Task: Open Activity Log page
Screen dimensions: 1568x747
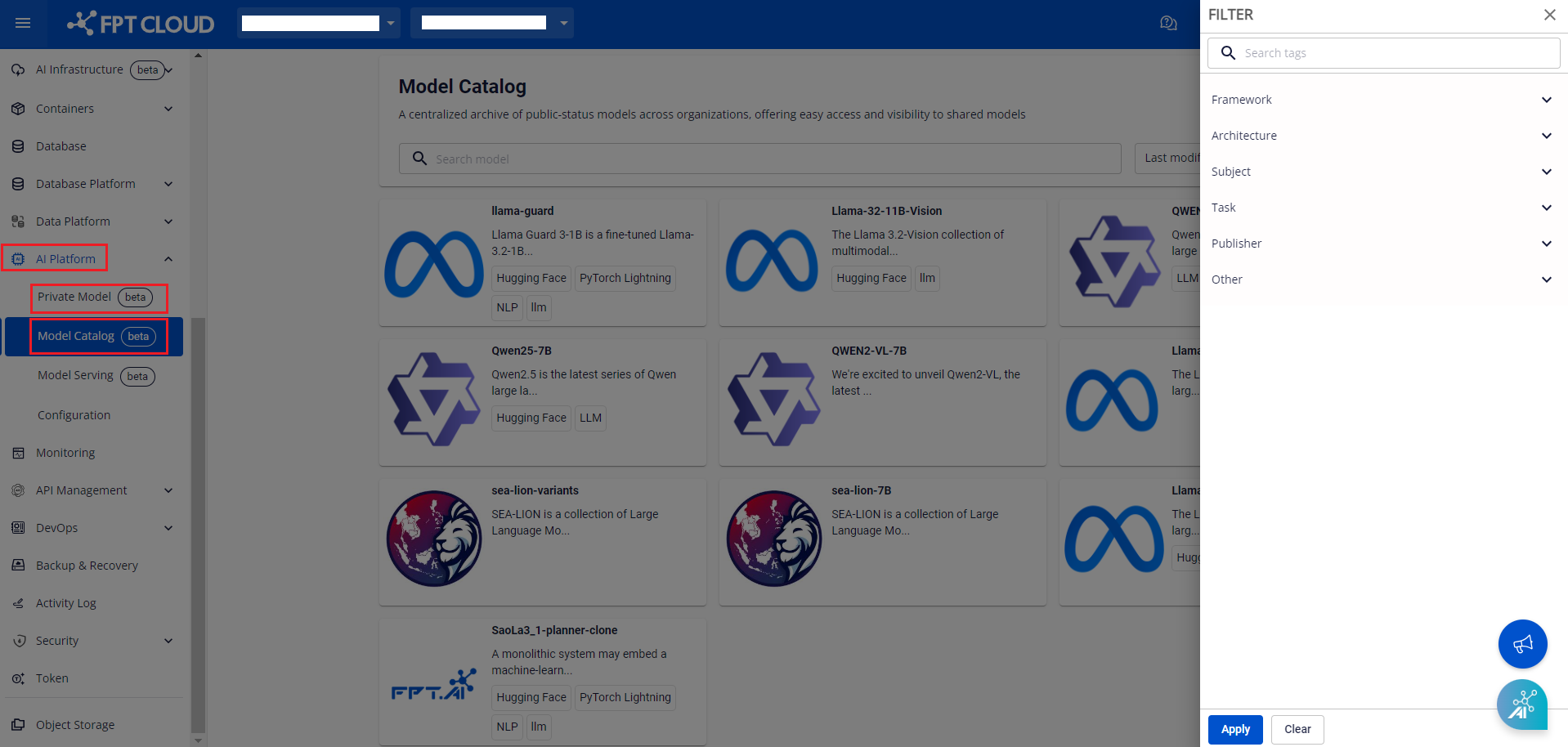Action: click(66, 603)
